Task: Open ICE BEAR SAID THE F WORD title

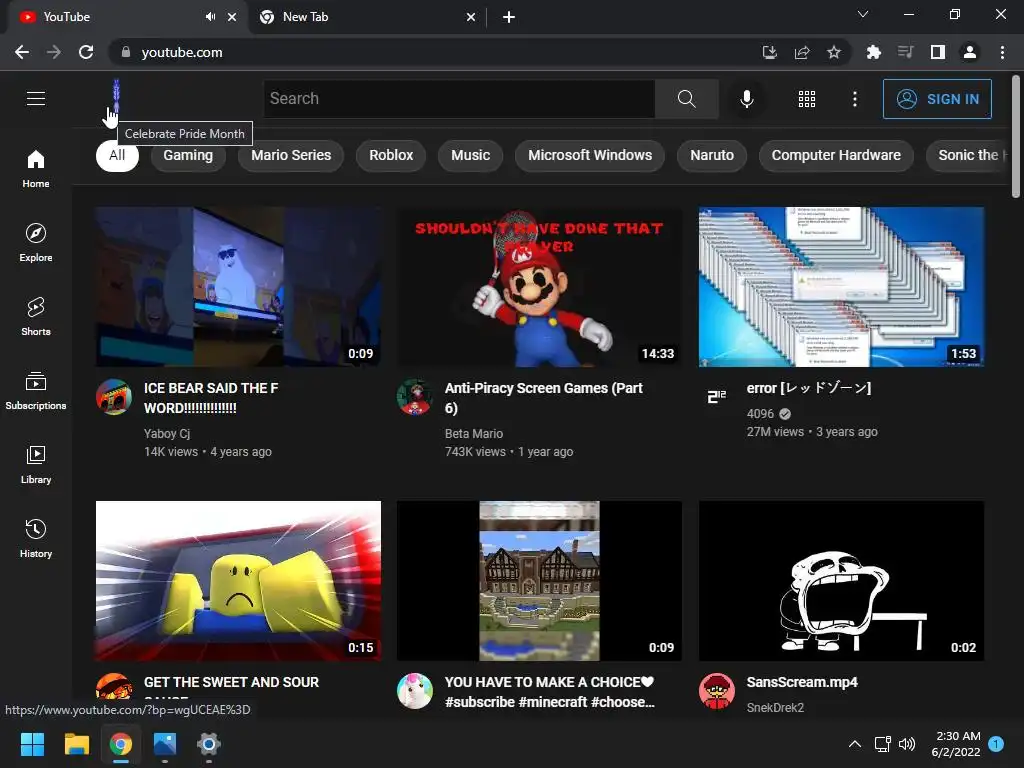Action: 211,398
